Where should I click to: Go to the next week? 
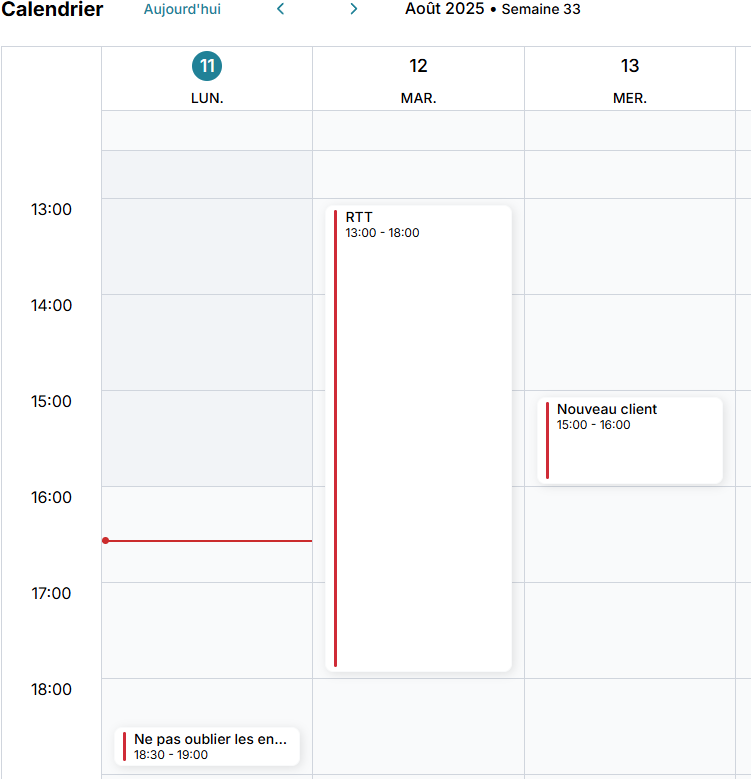[x=353, y=9]
